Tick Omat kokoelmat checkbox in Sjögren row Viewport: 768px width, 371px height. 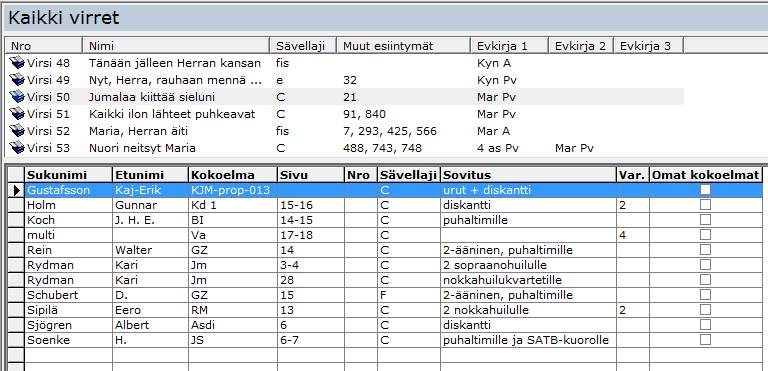pyautogui.click(x=705, y=325)
